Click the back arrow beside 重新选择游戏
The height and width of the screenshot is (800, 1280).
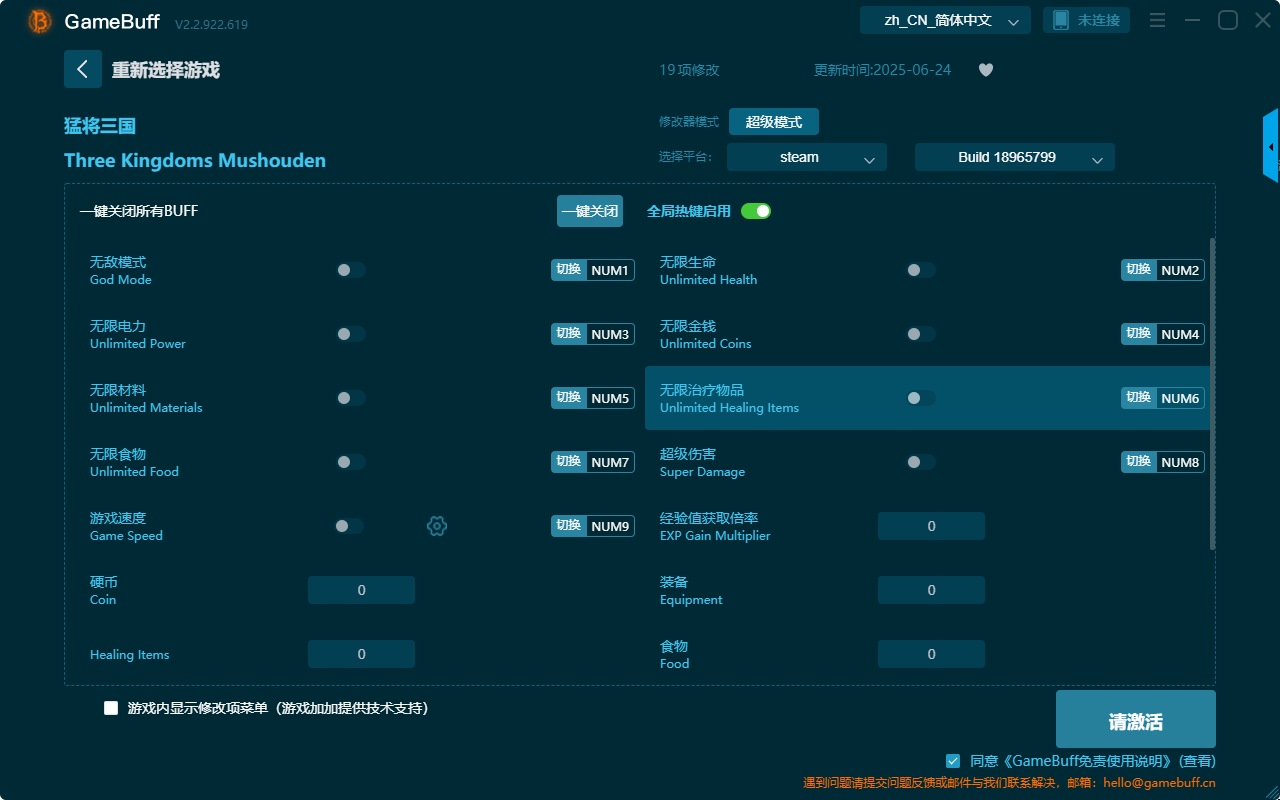pyautogui.click(x=83, y=69)
